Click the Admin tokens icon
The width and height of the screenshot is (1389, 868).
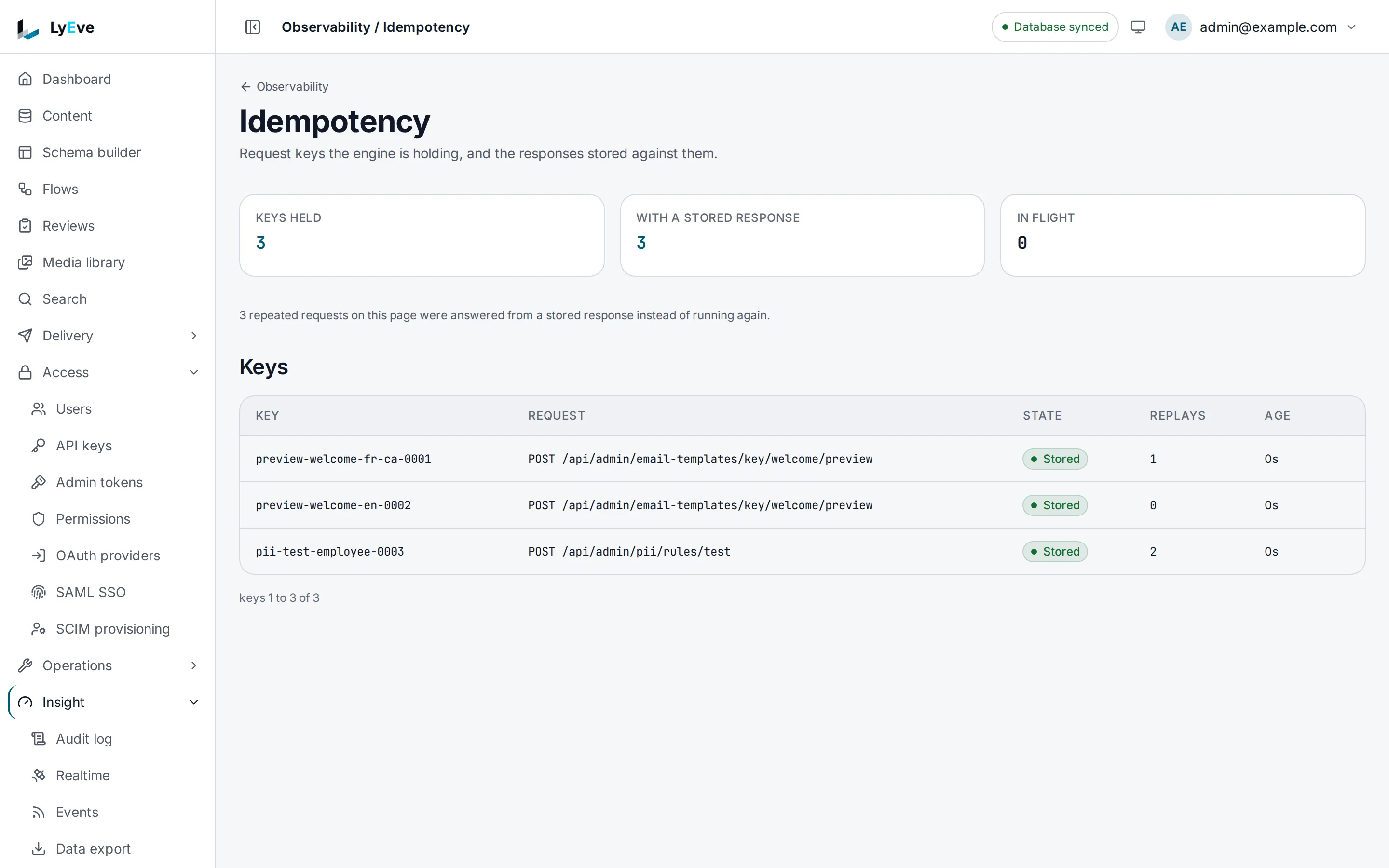(39, 482)
